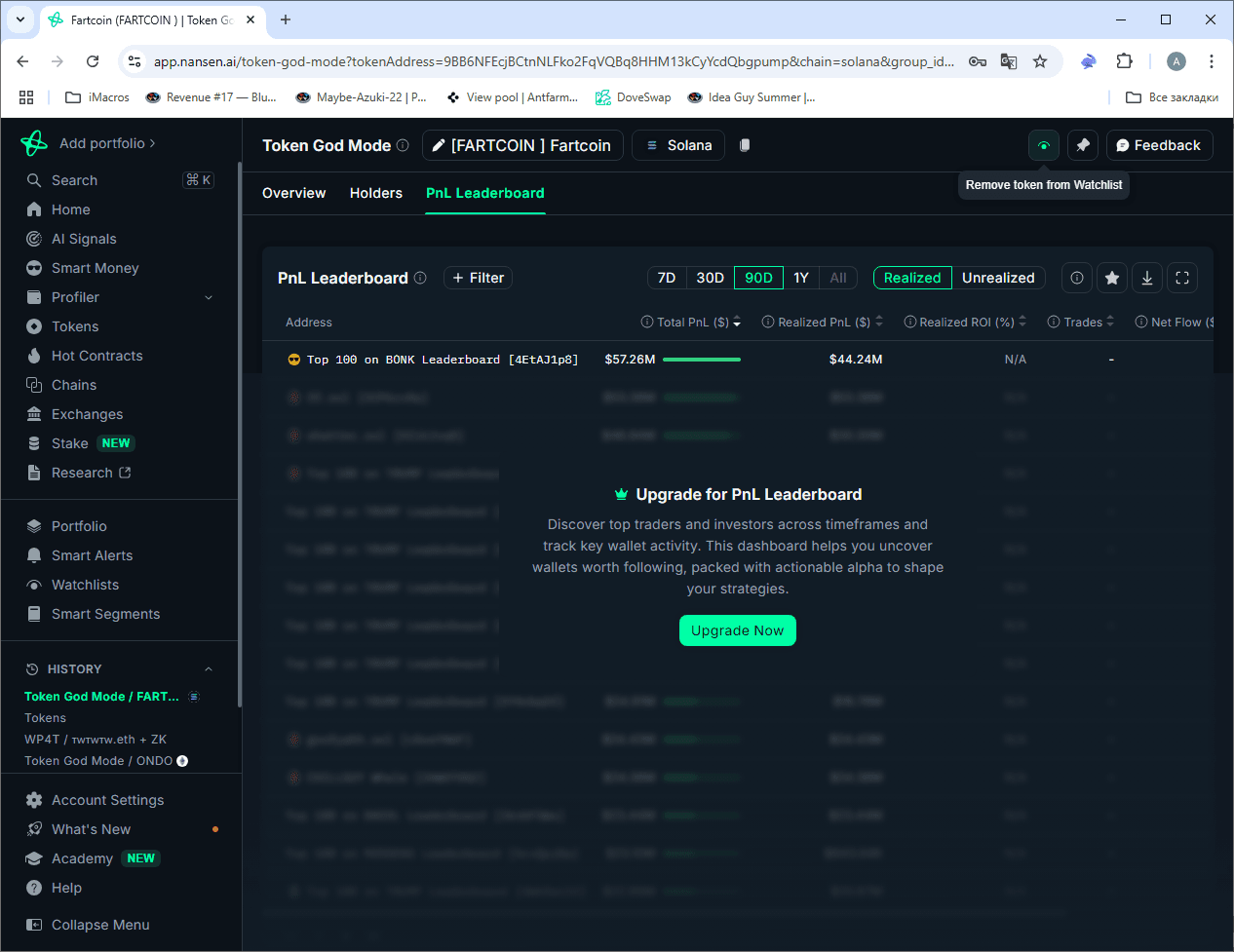Collapse the HISTORY section
Screen dimensions: 1234x952
point(209,669)
